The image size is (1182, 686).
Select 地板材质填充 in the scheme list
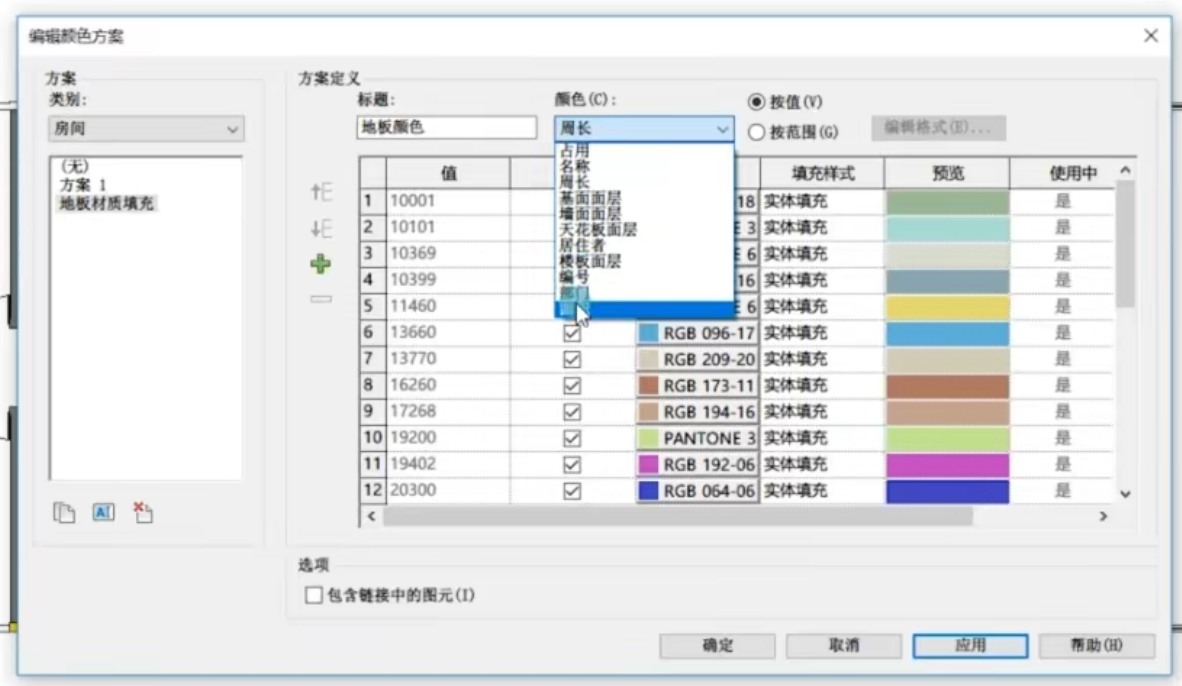click(106, 203)
